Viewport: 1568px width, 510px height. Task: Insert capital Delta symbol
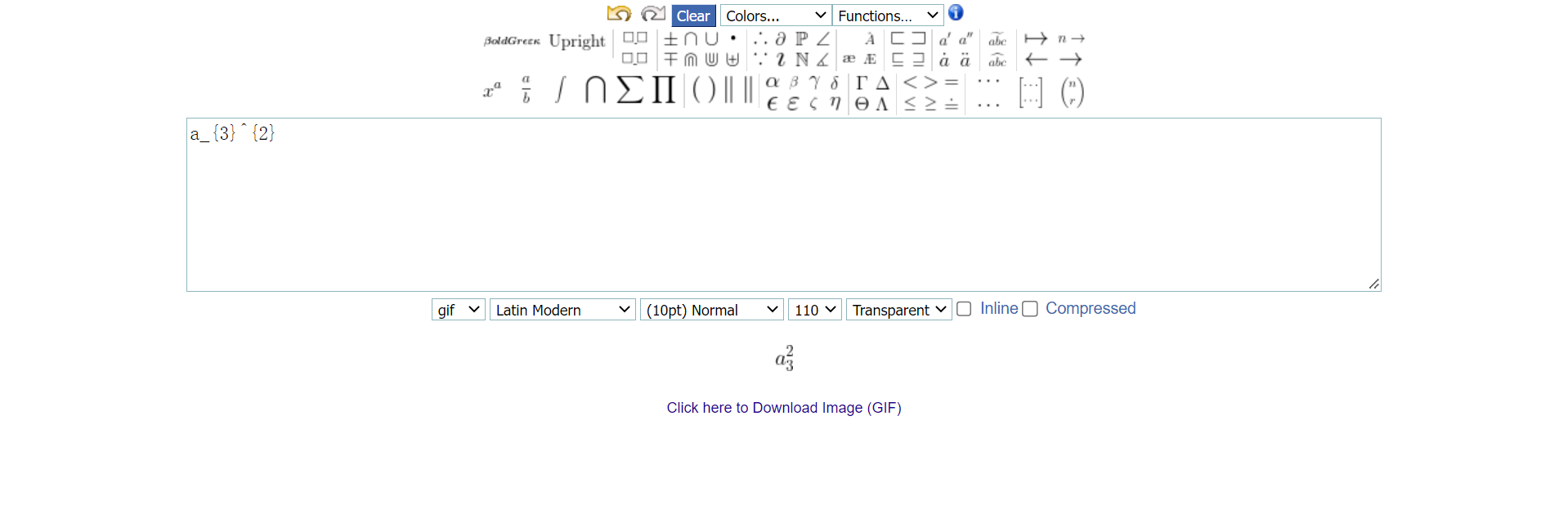tap(883, 82)
